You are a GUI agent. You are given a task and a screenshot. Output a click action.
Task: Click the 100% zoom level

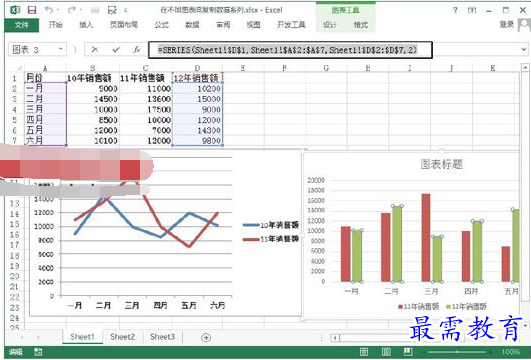(510, 352)
